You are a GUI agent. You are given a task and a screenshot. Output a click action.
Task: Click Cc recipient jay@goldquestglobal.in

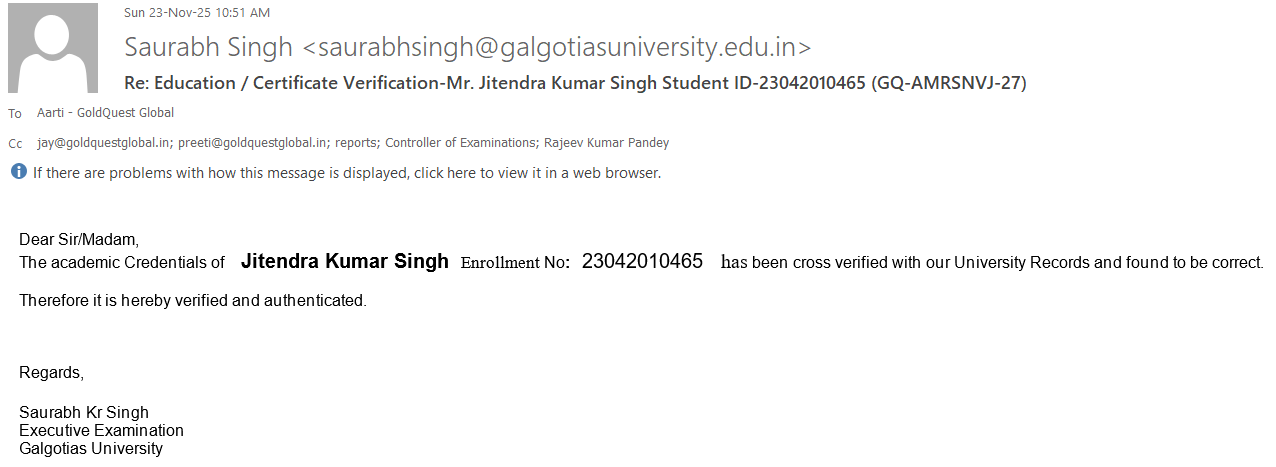[x=104, y=143]
